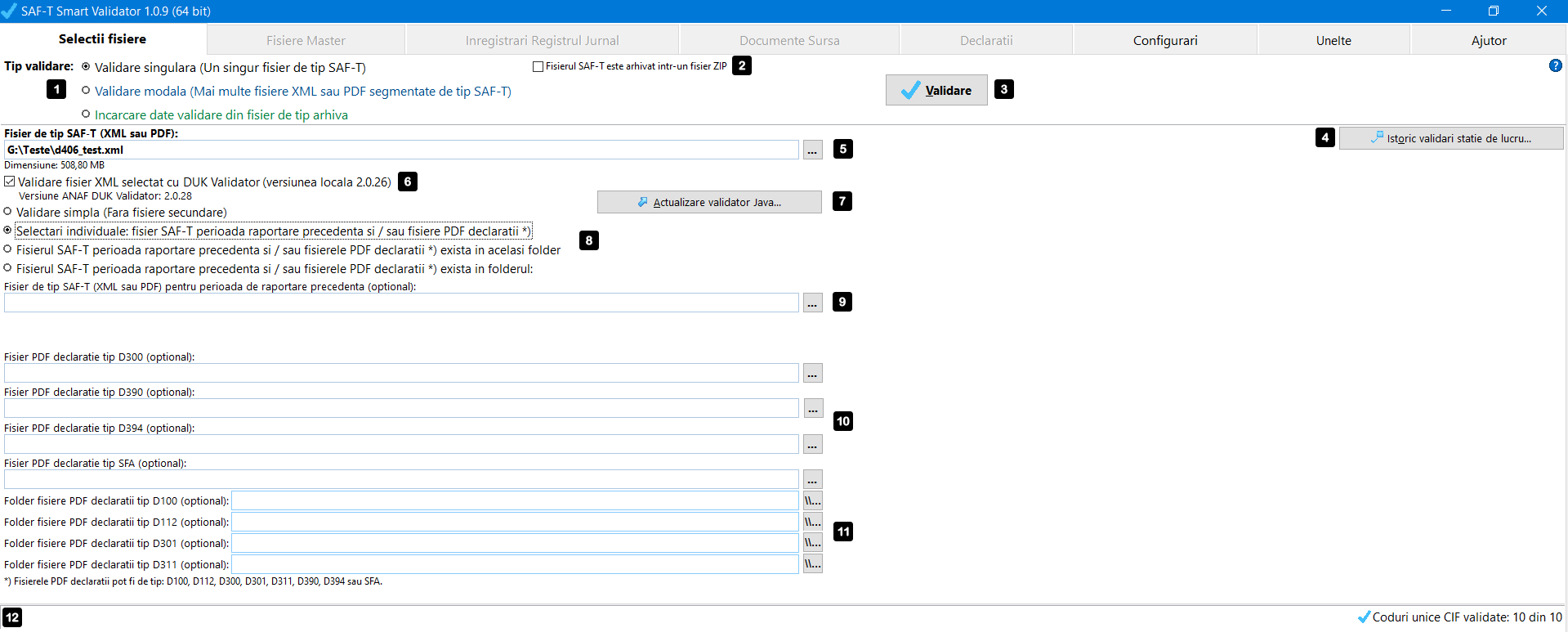
Task: Open the Documente Sursa tab
Action: pos(789,41)
